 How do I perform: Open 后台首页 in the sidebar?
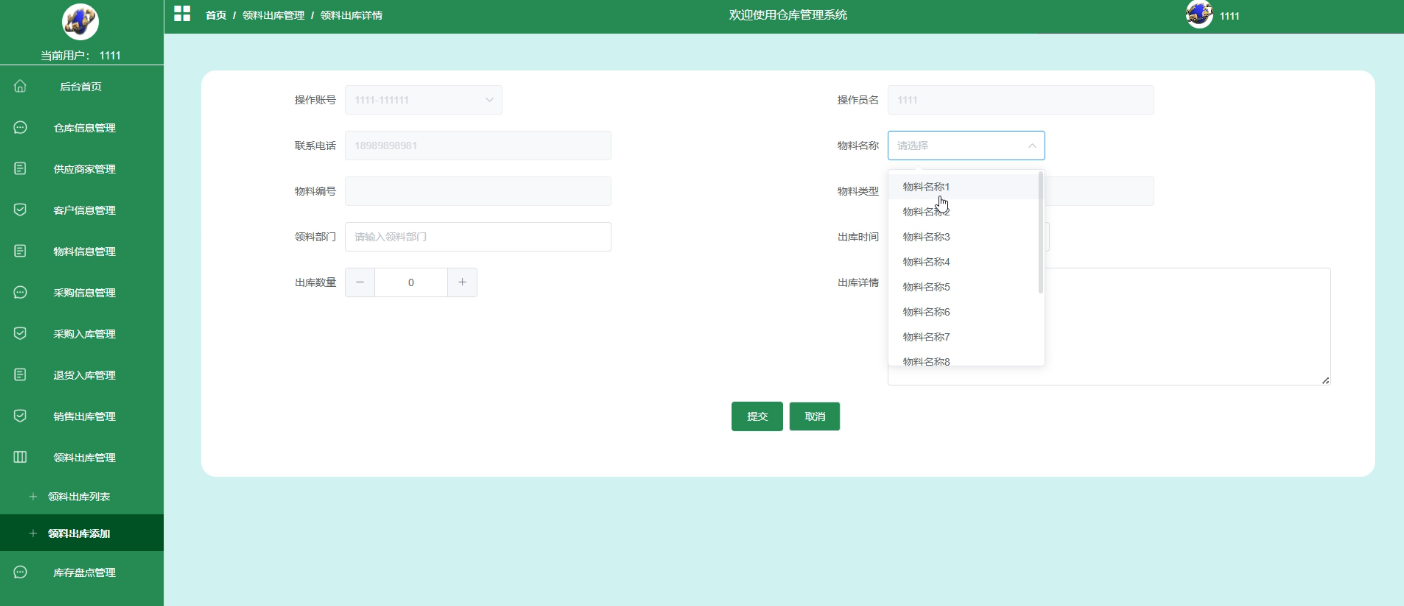tap(82, 87)
